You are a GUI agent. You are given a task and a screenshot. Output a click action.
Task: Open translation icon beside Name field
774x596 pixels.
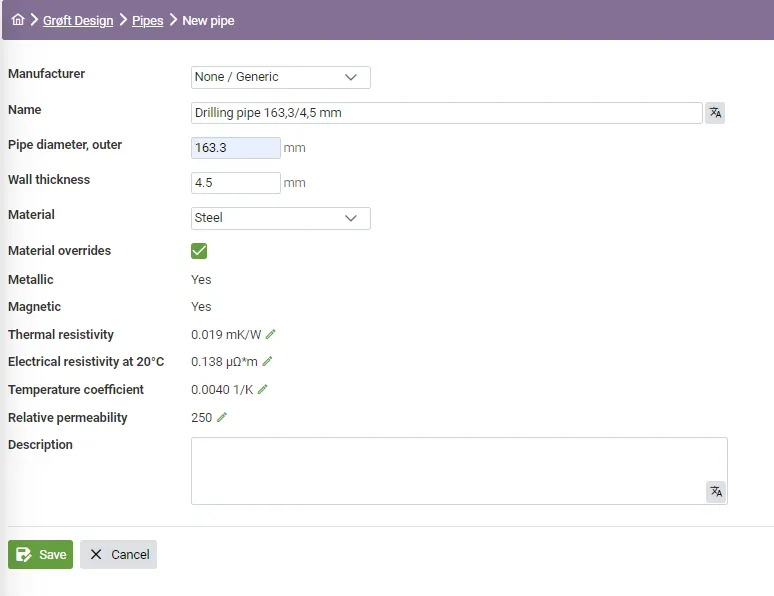715,113
